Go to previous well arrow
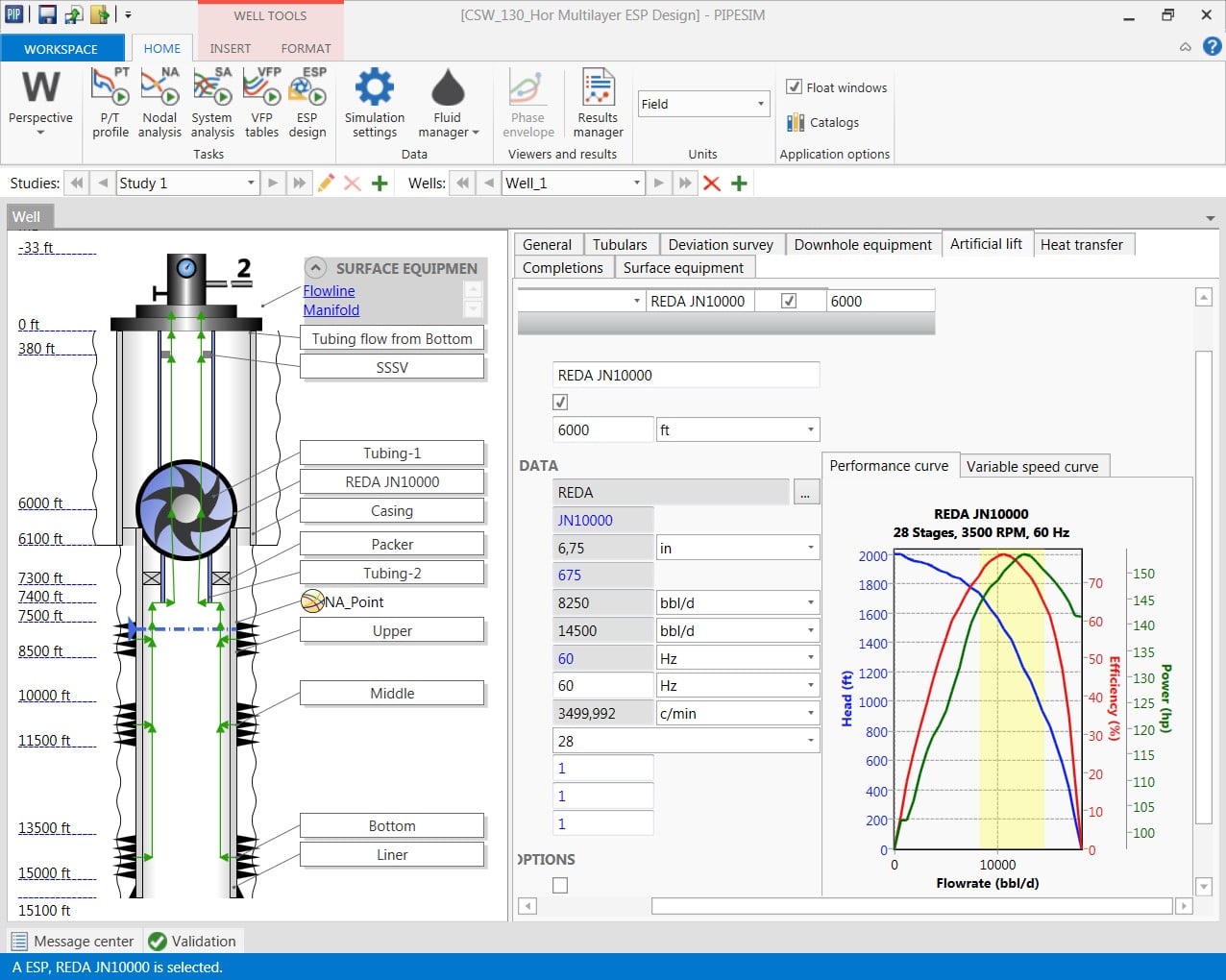The height and width of the screenshot is (980, 1226). pyautogui.click(x=489, y=183)
